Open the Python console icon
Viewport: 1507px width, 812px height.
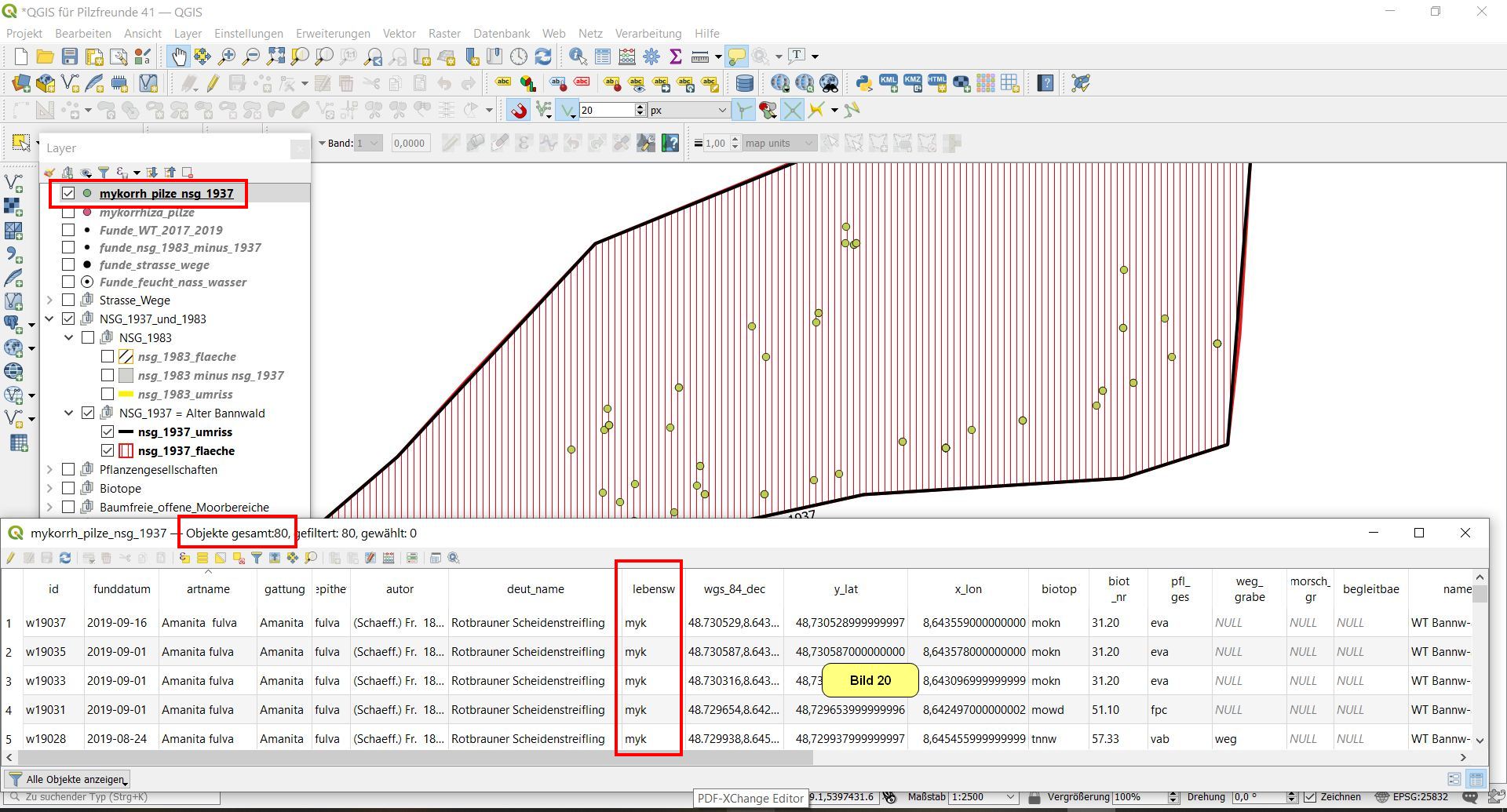[863, 83]
